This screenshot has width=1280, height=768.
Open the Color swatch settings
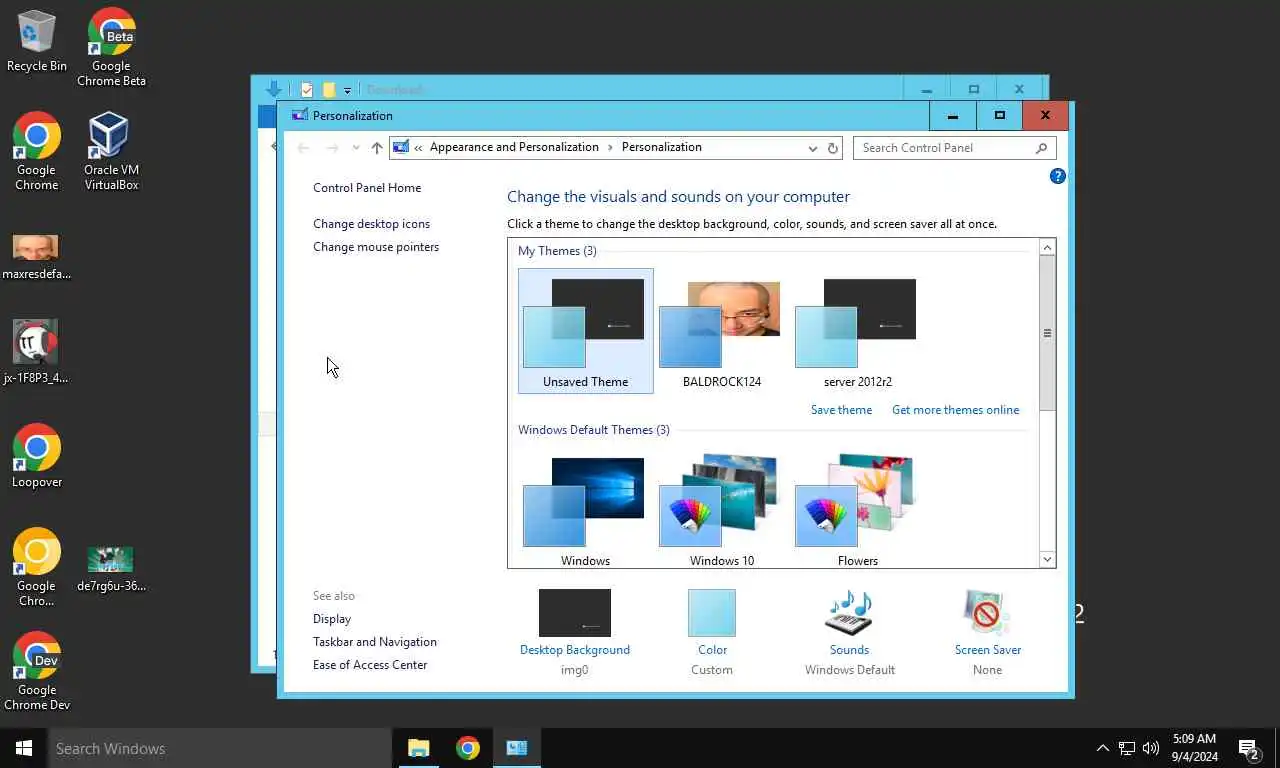(712, 632)
